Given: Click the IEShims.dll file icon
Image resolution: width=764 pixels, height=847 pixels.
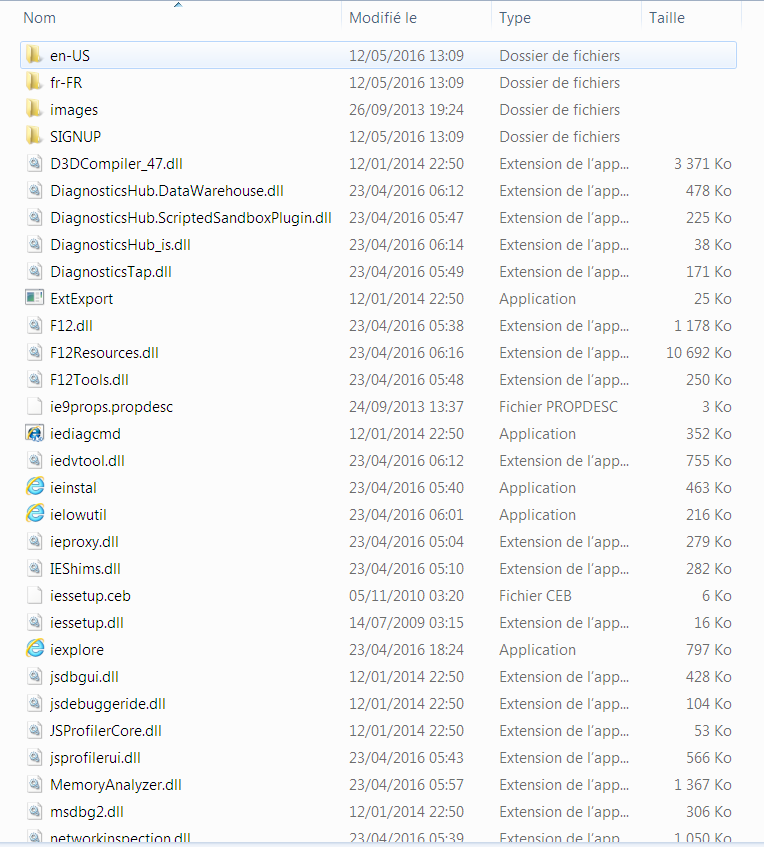Looking at the screenshot, I should (x=35, y=568).
